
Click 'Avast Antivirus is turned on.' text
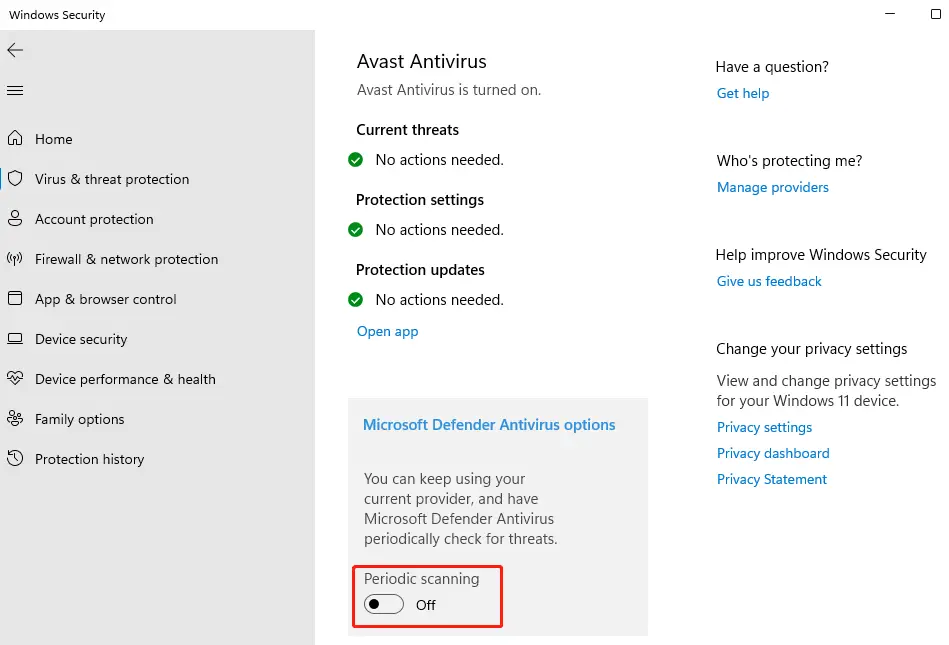[449, 90]
